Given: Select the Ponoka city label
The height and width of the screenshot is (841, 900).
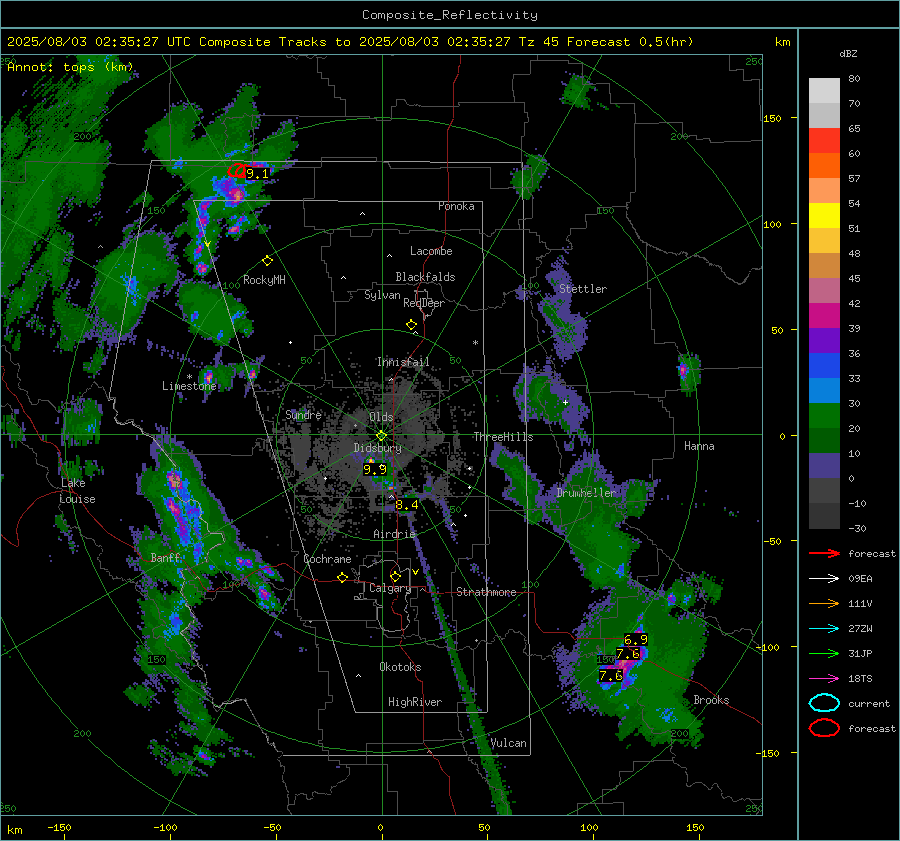Looking at the screenshot, I should [456, 206].
